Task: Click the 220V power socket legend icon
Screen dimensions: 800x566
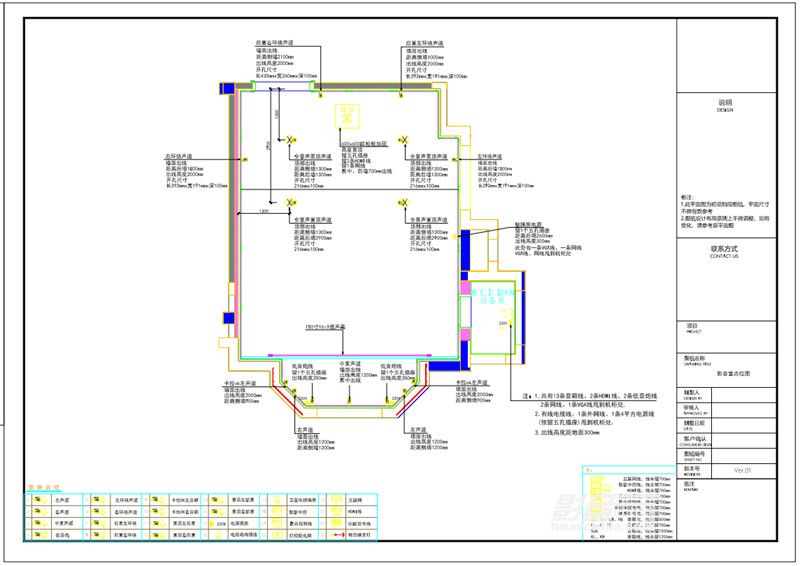Action: (x=217, y=524)
